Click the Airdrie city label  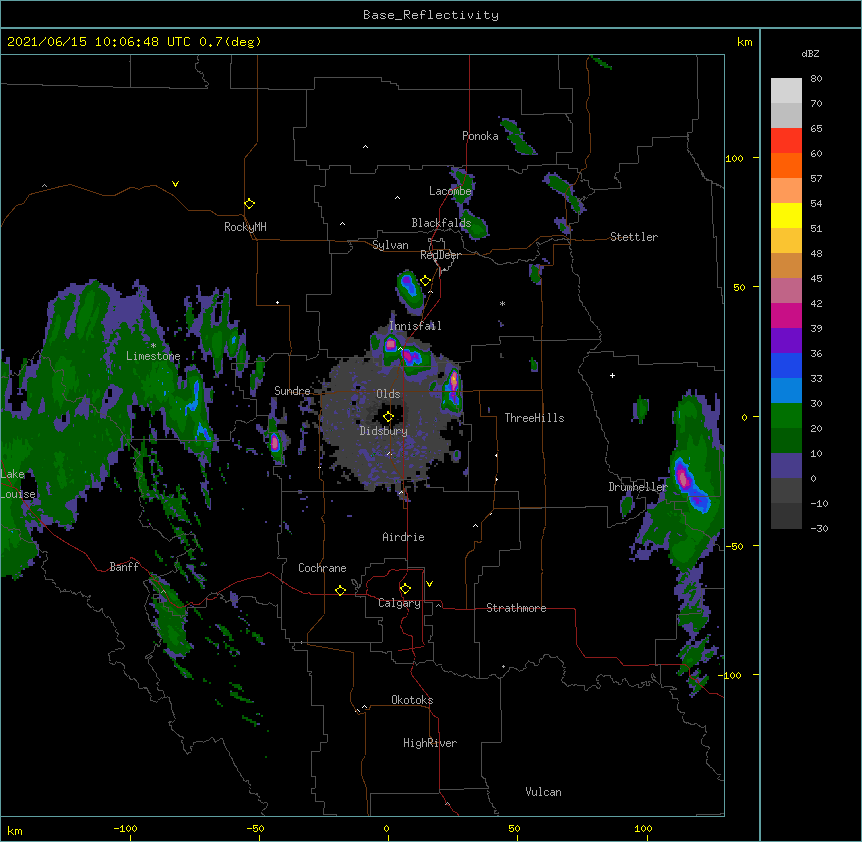pyautogui.click(x=403, y=537)
